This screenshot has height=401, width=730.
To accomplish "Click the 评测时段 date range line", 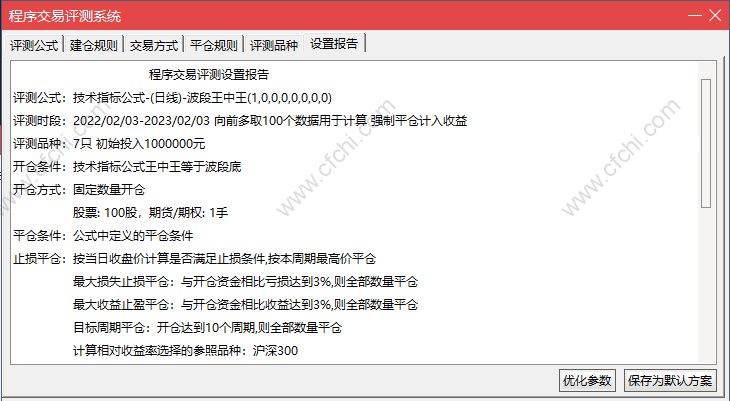I will tap(240, 121).
